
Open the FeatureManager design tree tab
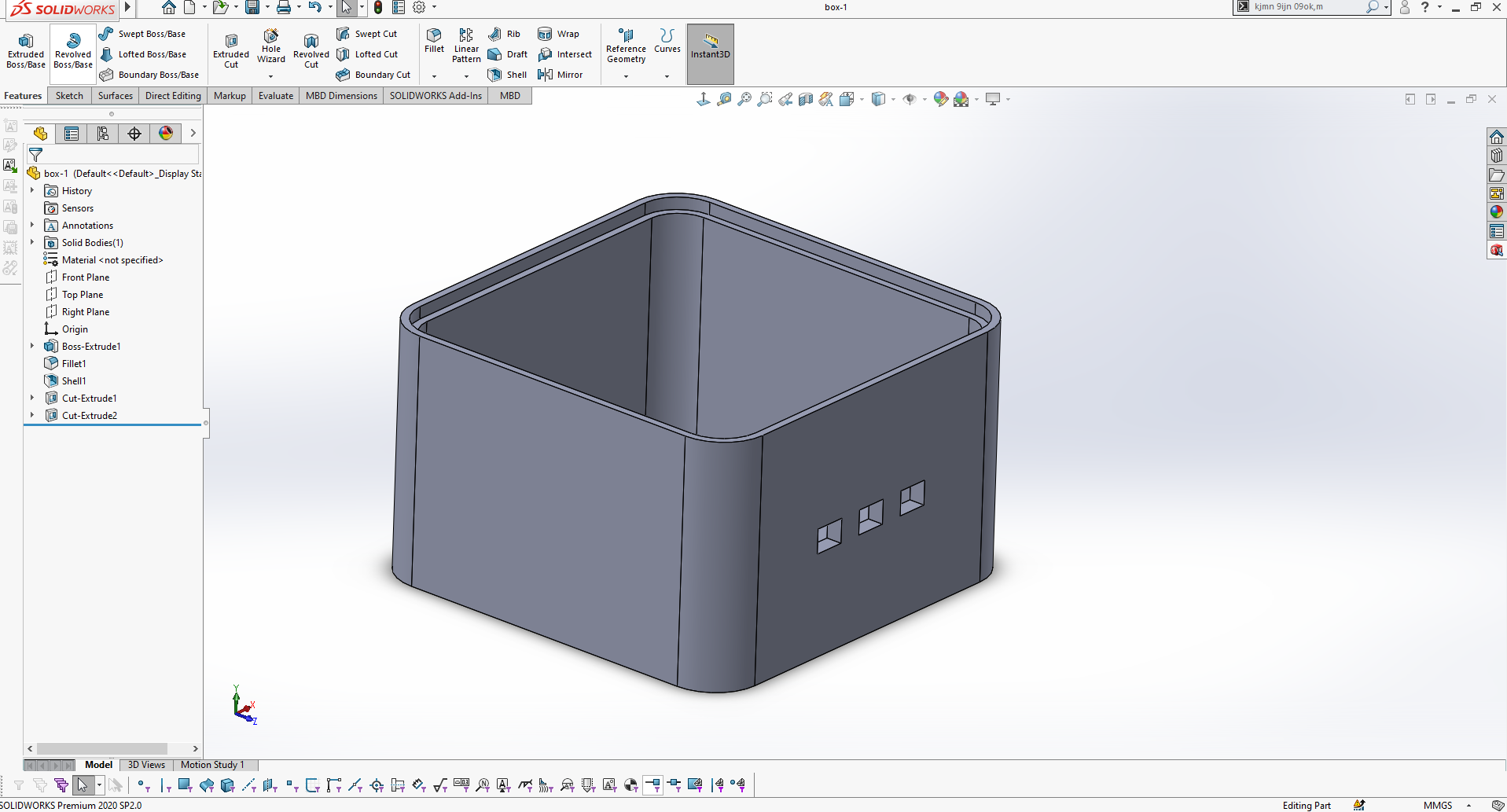pyautogui.click(x=41, y=134)
